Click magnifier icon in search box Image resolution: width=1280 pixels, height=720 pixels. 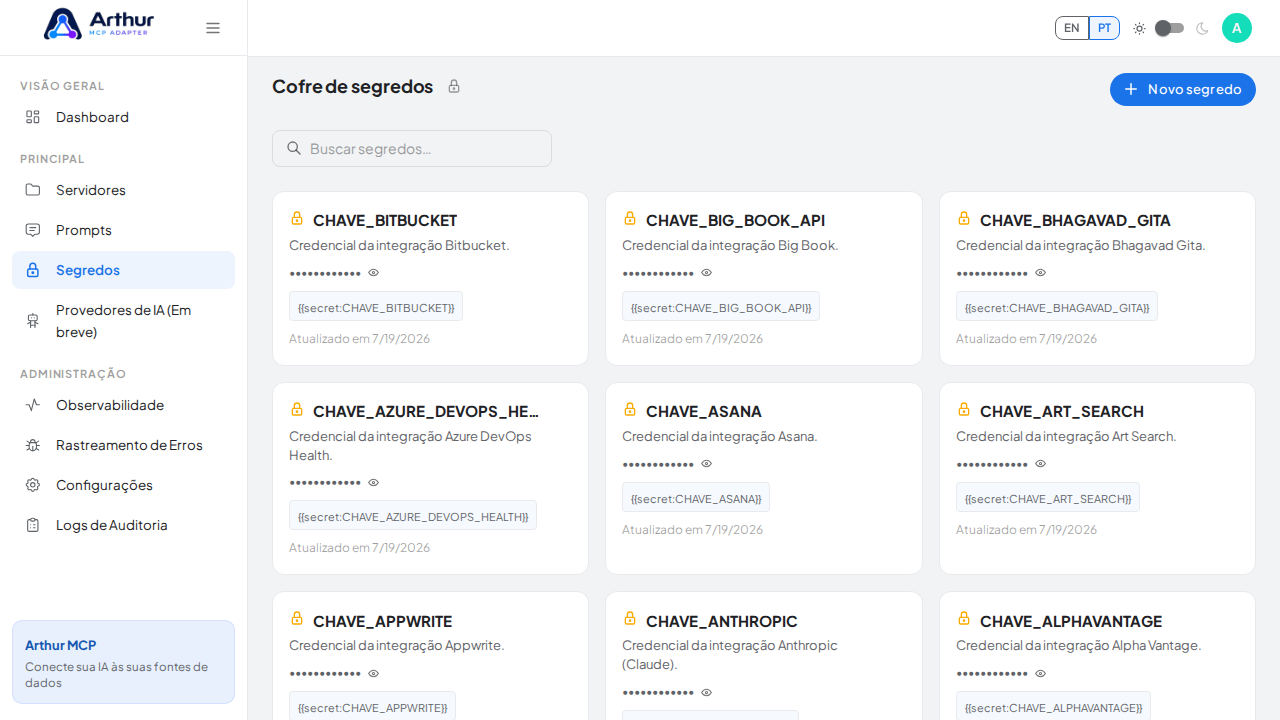coord(294,148)
